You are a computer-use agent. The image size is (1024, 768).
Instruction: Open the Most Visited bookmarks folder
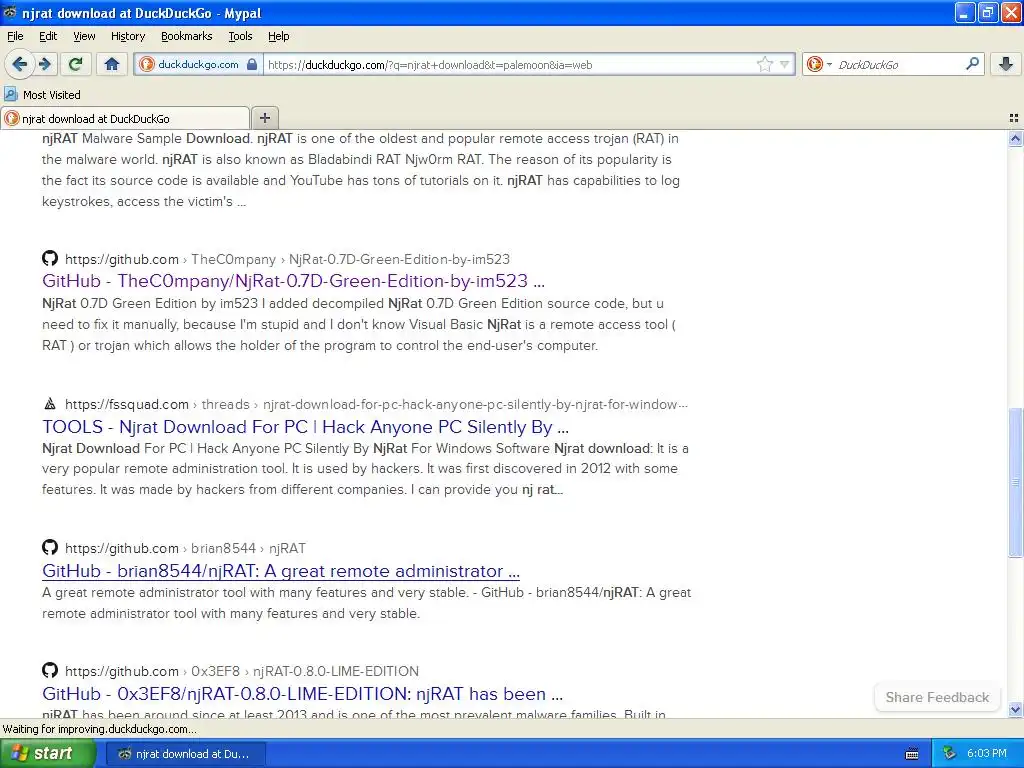(42, 95)
